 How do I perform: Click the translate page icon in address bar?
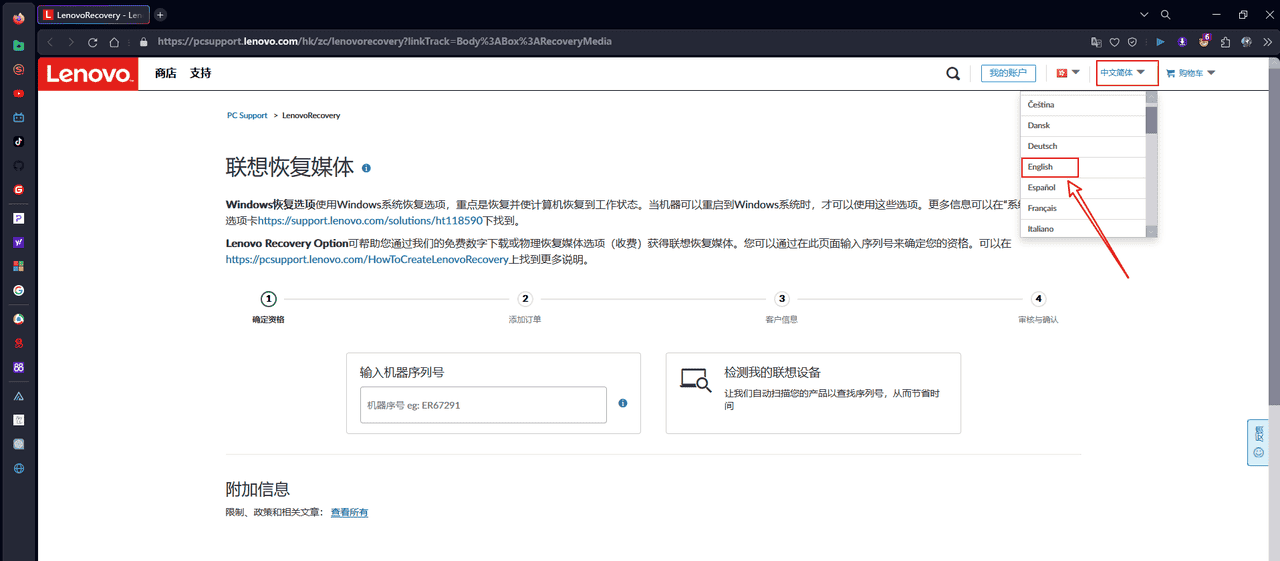[x=1097, y=42]
